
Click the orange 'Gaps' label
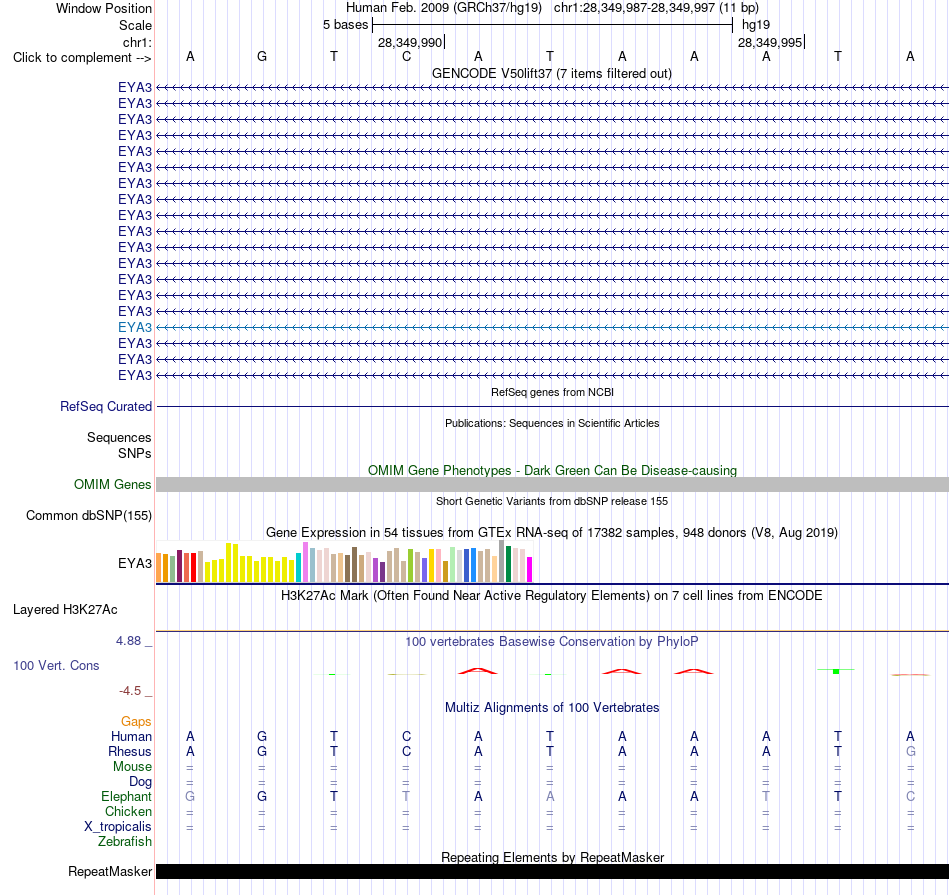point(136,721)
